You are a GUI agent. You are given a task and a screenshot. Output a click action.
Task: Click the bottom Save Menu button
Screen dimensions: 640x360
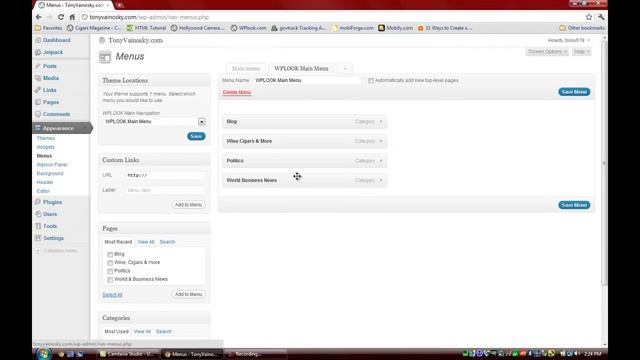point(574,205)
